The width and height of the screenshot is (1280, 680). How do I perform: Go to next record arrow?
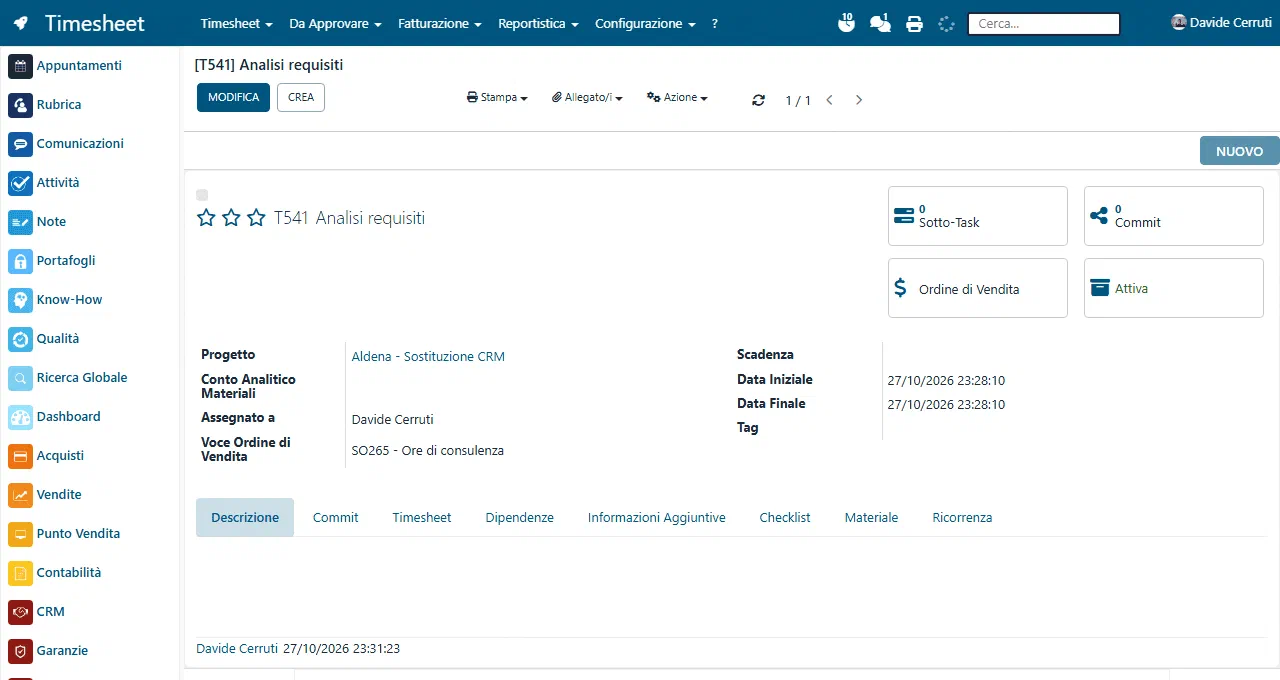pos(858,100)
